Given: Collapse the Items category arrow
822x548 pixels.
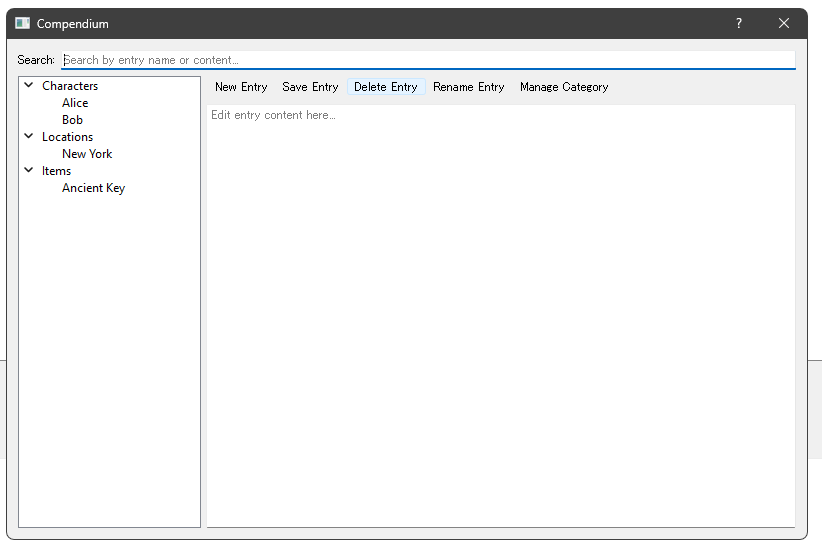Looking at the screenshot, I should [29, 171].
